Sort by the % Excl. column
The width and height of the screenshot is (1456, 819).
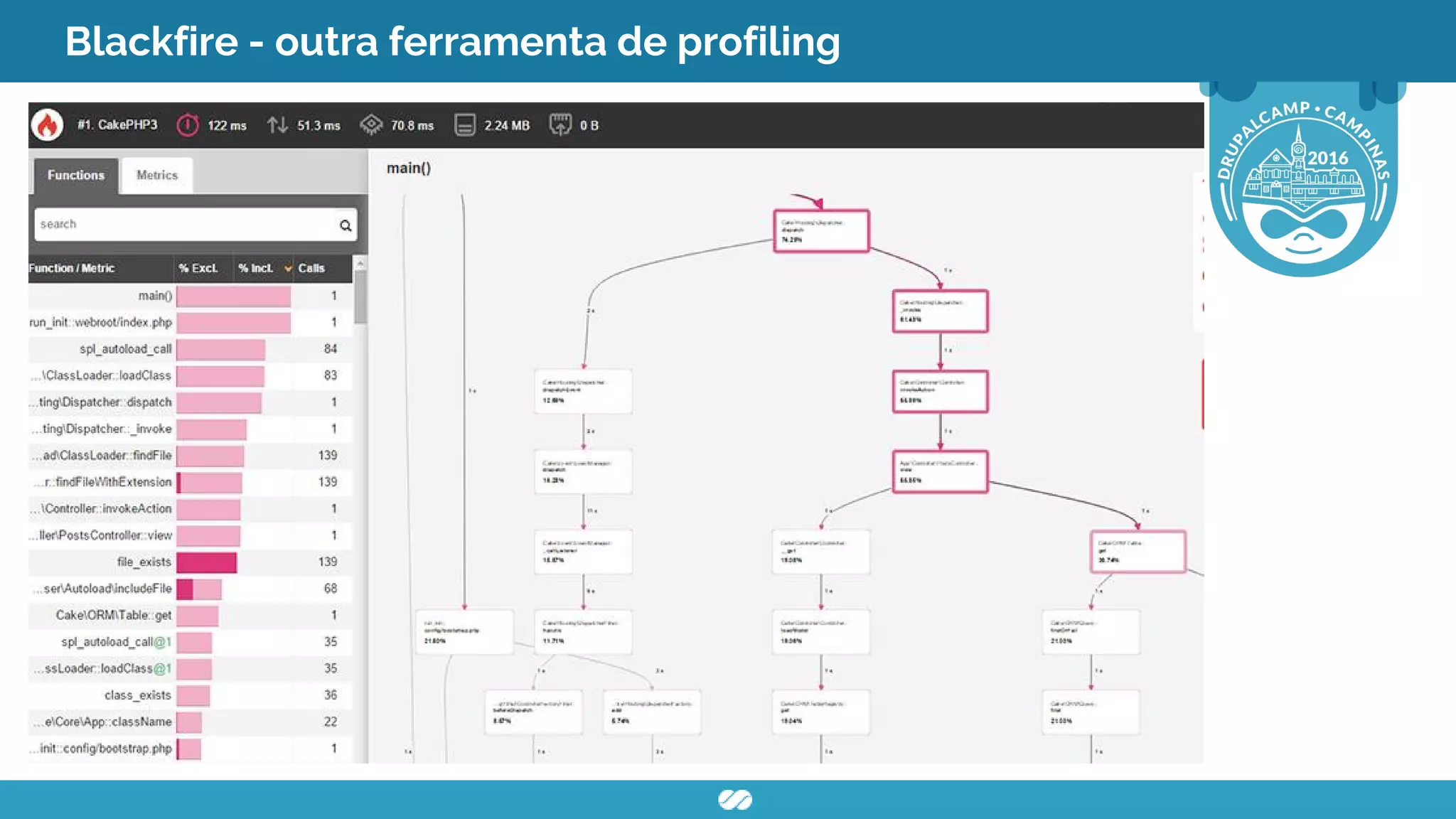pos(198,268)
